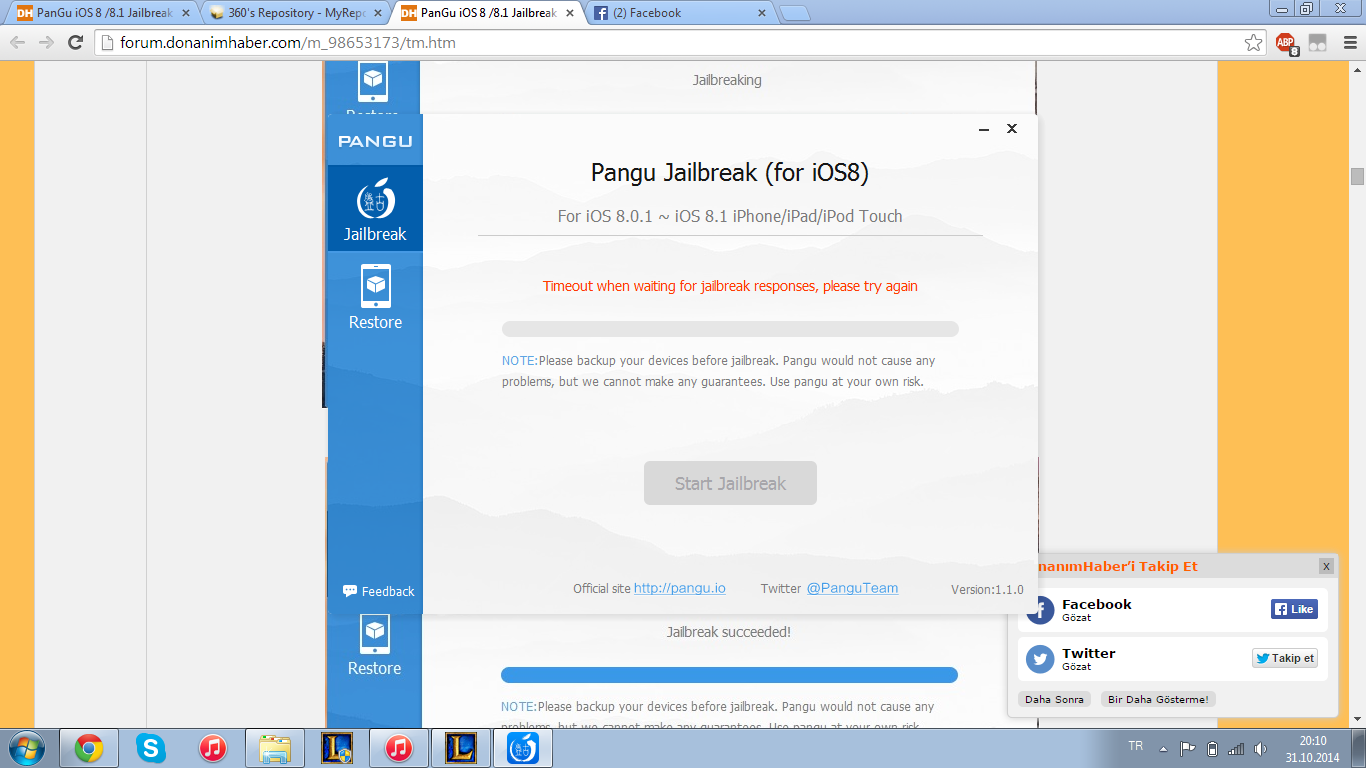1366x768 pixels.
Task: Open the Adblock Plus extension icon
Action: (x=1287, y=43)
